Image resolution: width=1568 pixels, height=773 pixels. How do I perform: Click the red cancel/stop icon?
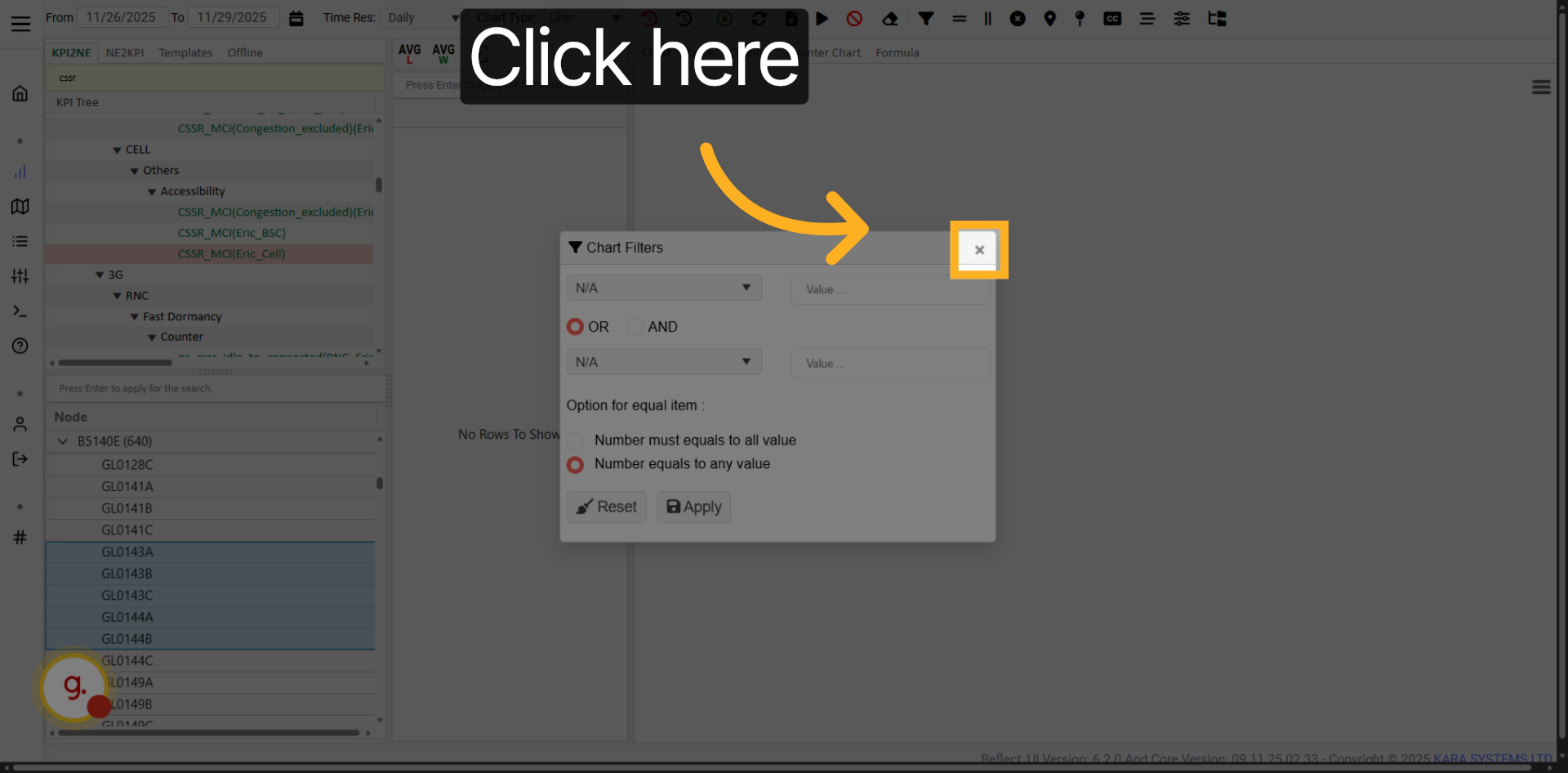[854, 18]
